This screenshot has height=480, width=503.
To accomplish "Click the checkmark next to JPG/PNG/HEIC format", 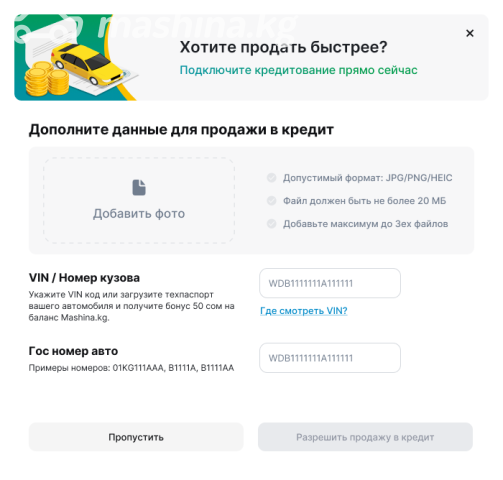I will pos(272,178).
